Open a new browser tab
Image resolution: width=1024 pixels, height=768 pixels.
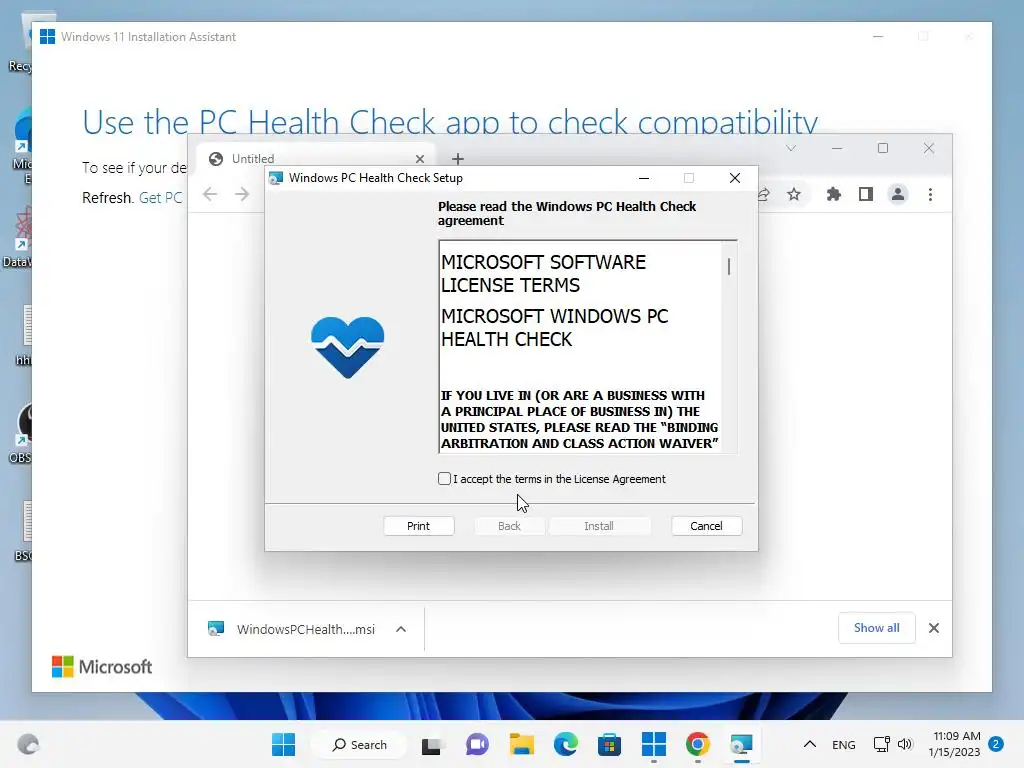pyautogui.click(x=458, y=159)
